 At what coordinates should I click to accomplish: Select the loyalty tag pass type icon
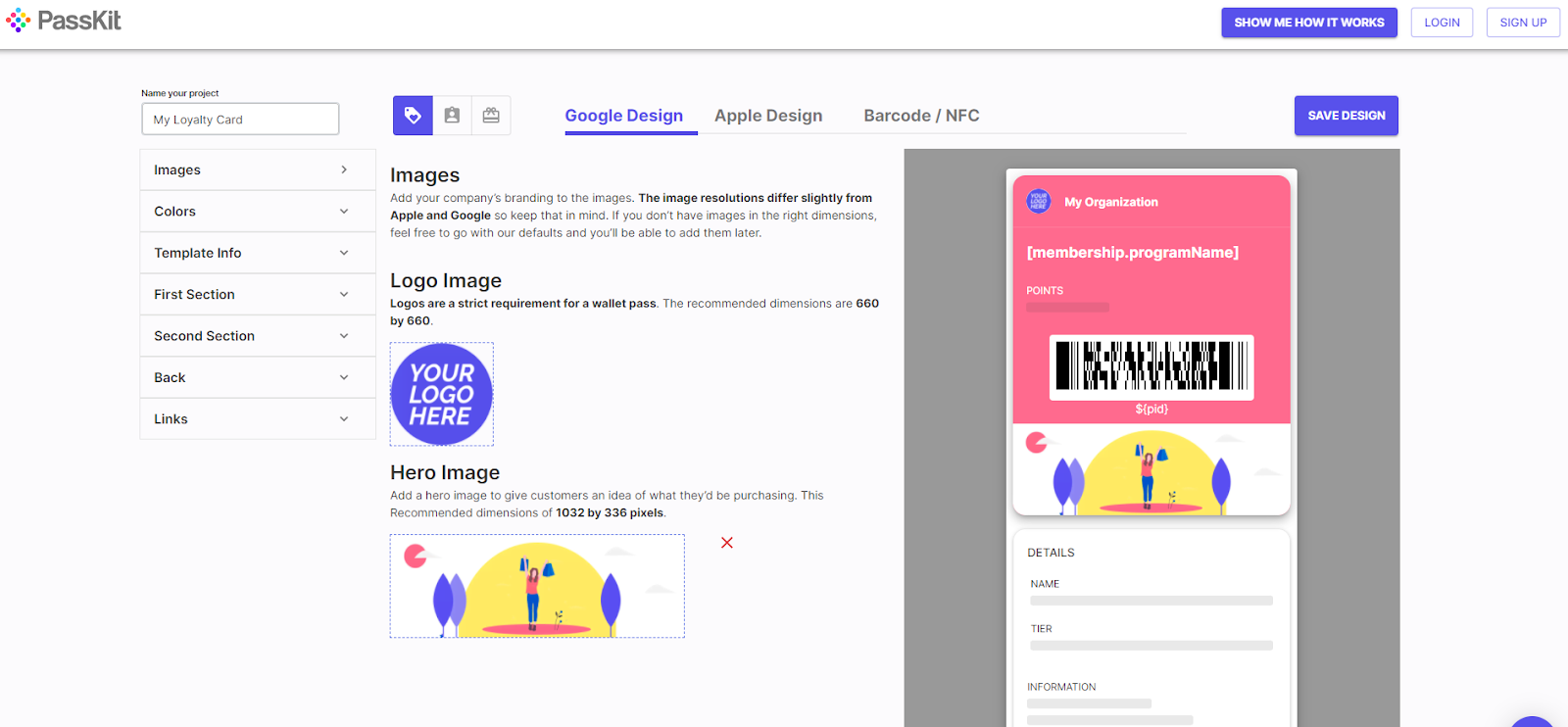pos(413,116)
